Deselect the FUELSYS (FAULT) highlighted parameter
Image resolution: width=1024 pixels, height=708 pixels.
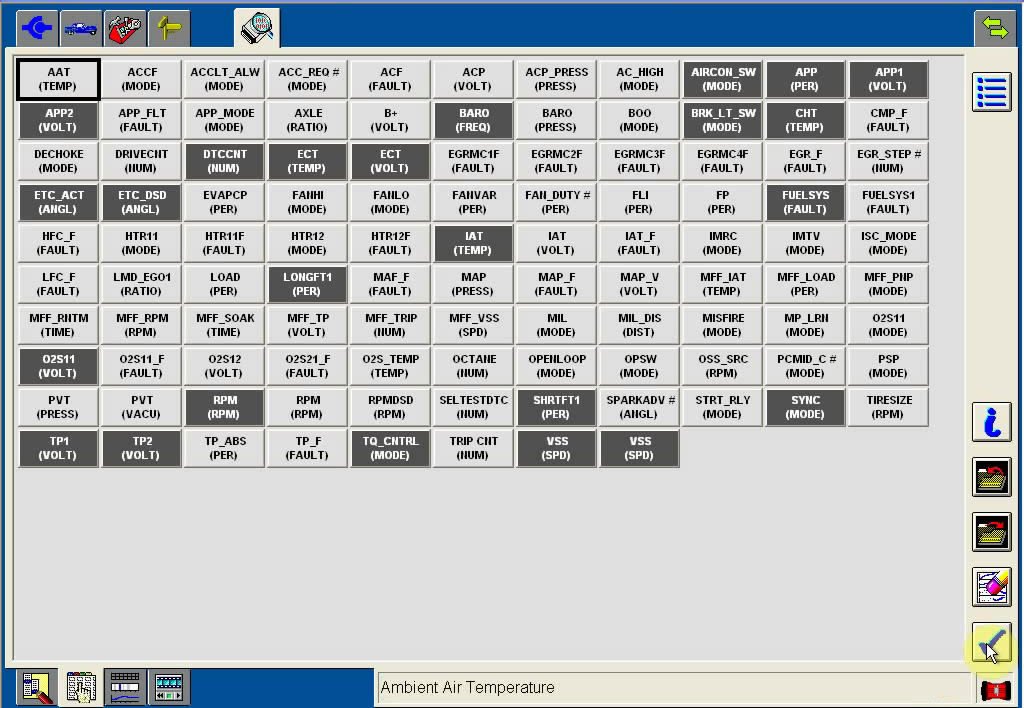[805, 203]
